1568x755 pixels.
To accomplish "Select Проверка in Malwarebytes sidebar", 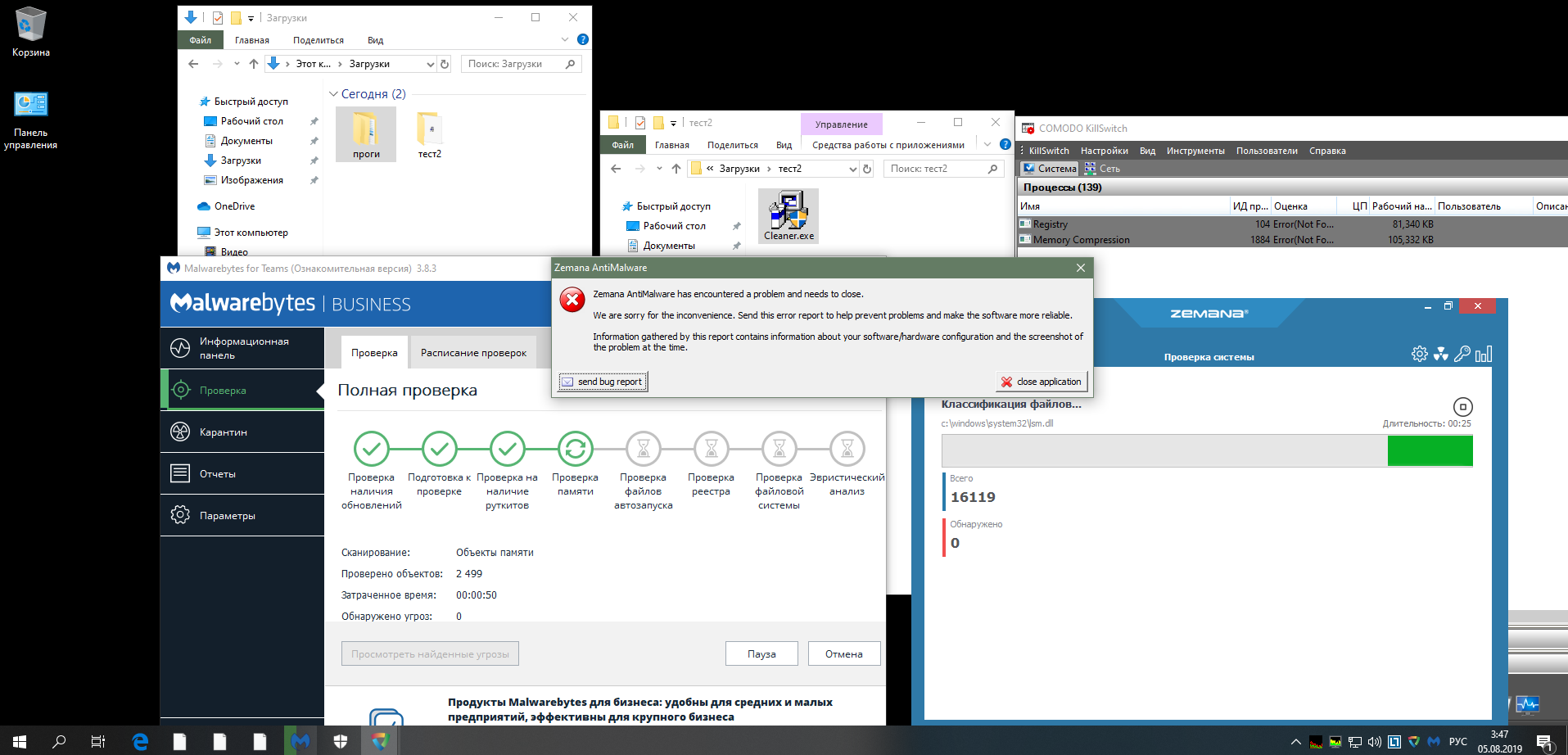I will pos(242,391).
